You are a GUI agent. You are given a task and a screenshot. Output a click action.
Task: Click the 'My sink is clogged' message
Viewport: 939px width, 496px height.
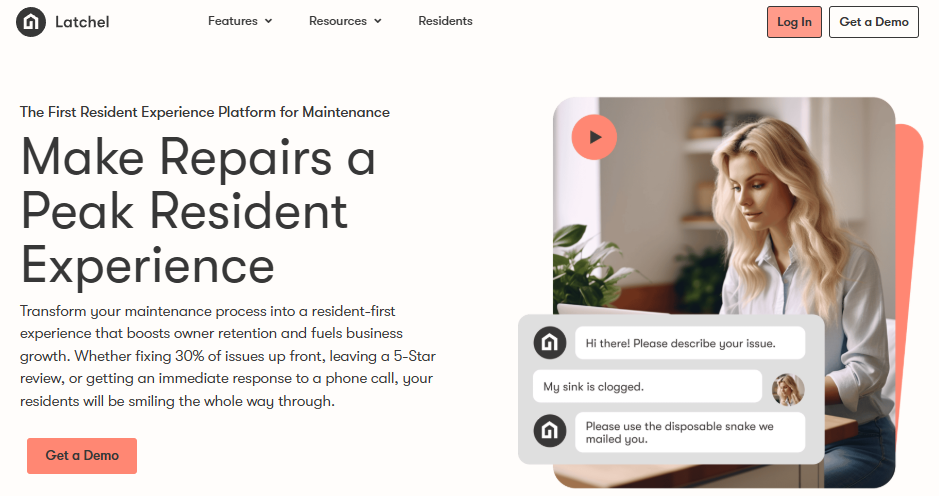click(647, 386)
